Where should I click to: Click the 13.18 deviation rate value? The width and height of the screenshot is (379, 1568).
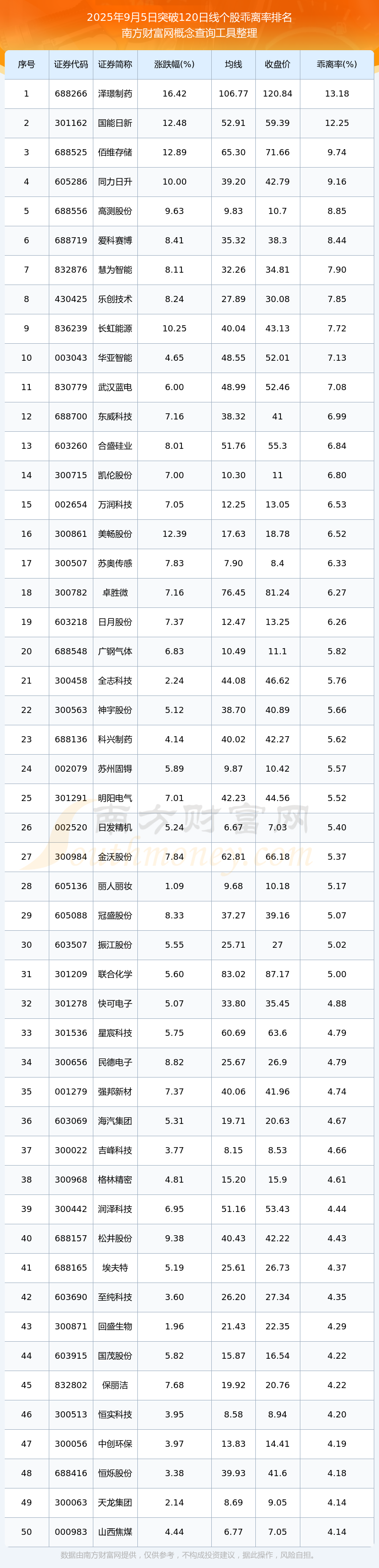337,94
